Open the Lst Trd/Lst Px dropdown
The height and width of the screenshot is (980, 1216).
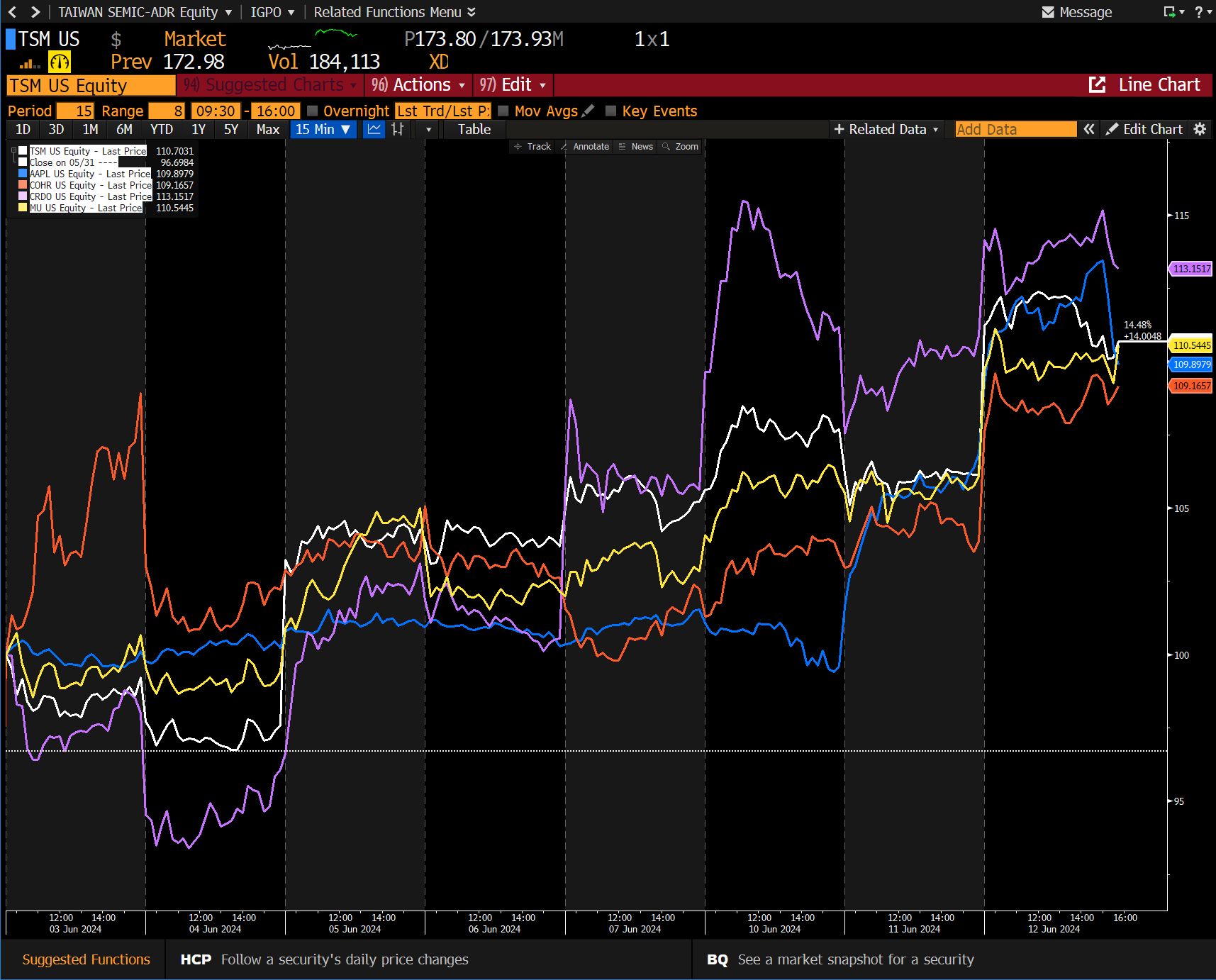[442, 111]
